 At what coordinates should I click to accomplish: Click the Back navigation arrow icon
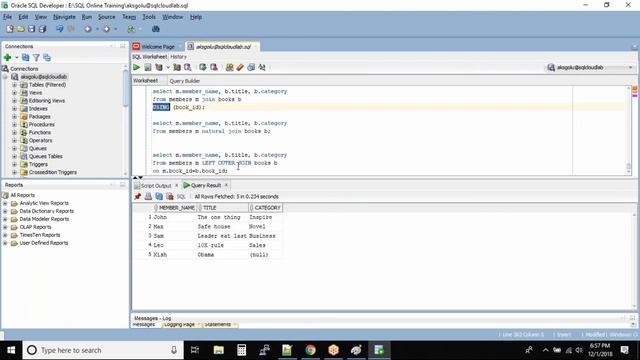click(x=88, y=29)
